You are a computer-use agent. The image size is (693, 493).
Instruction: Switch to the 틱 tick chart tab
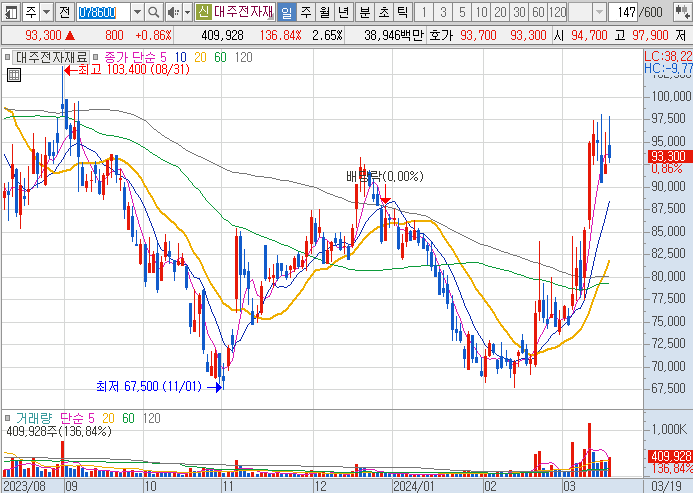402,12
